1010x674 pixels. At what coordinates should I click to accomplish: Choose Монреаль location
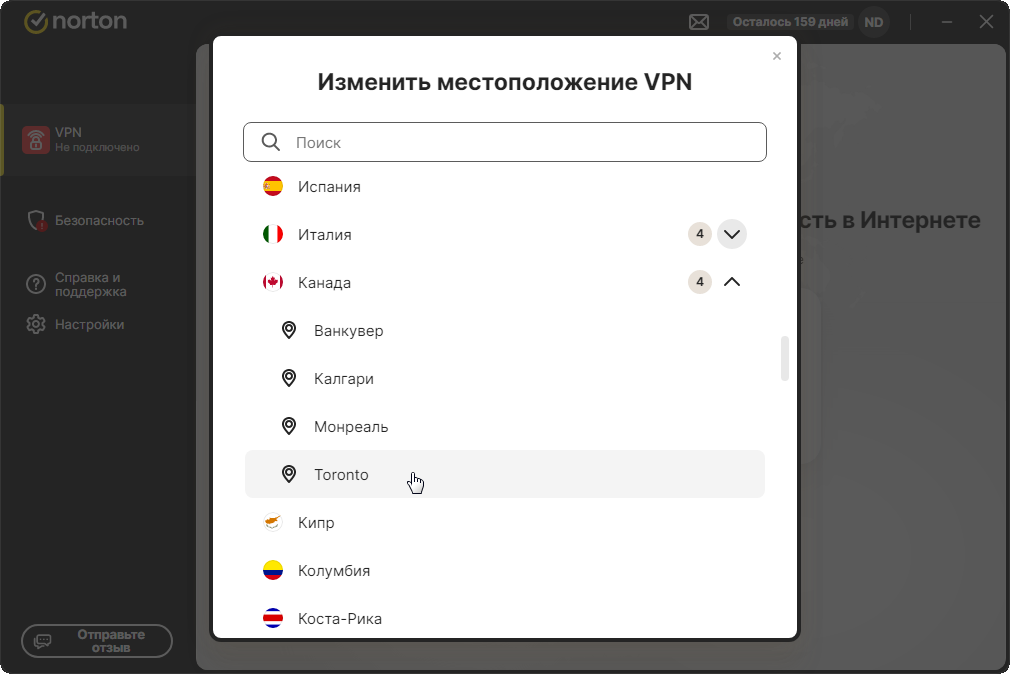click(350, 427)
